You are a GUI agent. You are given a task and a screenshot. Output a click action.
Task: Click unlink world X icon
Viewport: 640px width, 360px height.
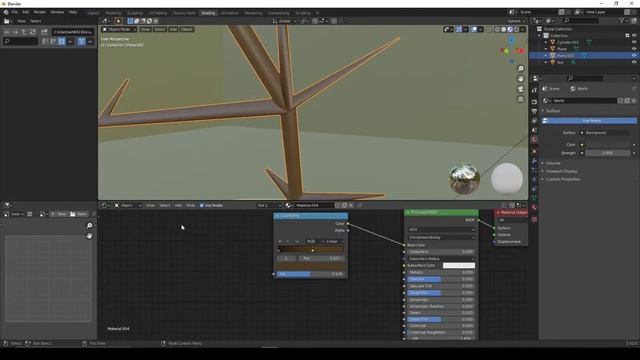634,100
